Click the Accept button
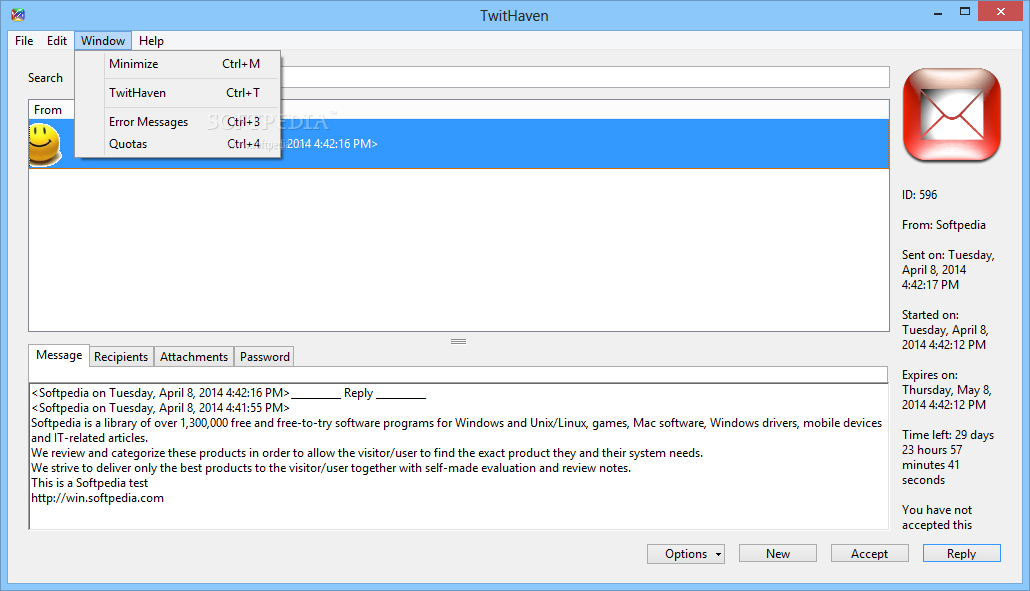Image resolution: width=1030 pixels, height=591 pixels. [x=870, y=554]
